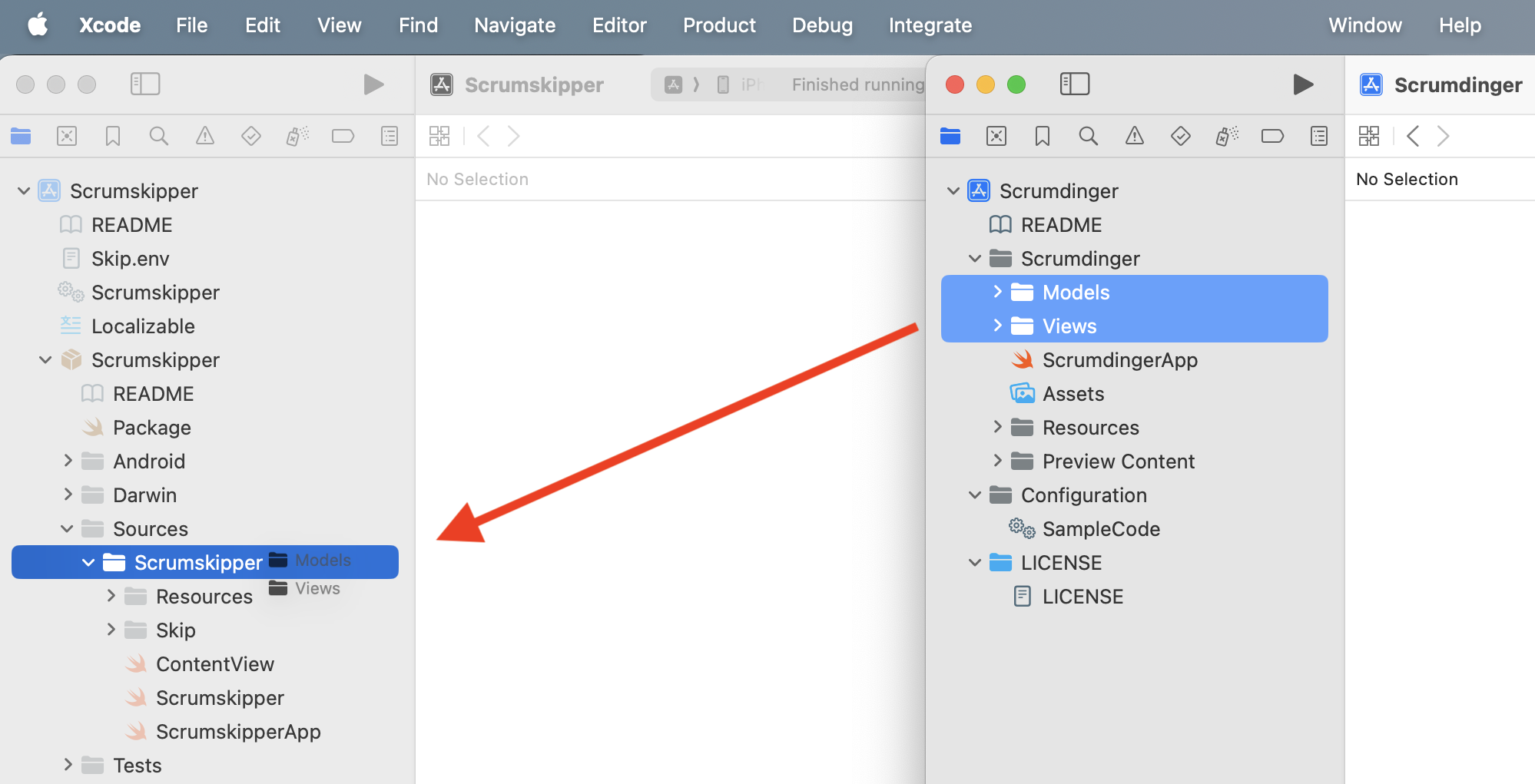The height and width of the screenshot is (784, 1535).
Task: Collapse the Configuration group in Scrumdinger
Action: coord(974,495)
